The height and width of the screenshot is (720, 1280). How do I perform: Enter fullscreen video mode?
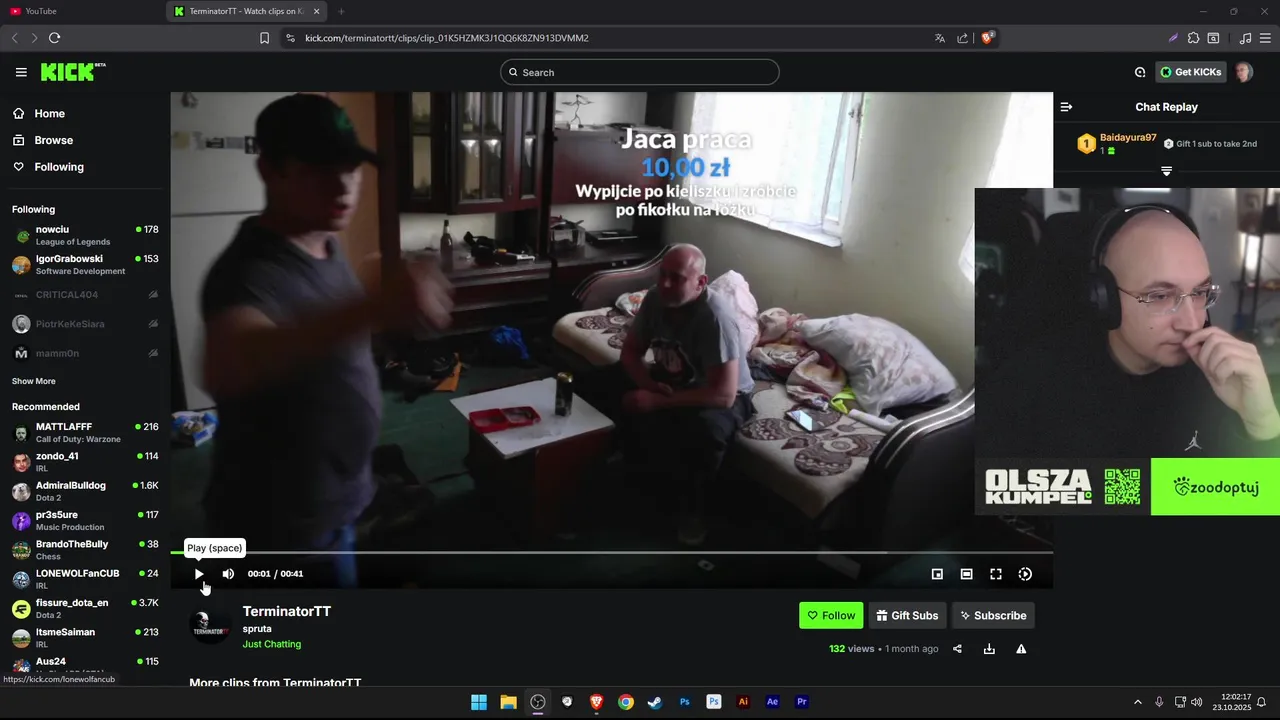click(x=996, y=574)
